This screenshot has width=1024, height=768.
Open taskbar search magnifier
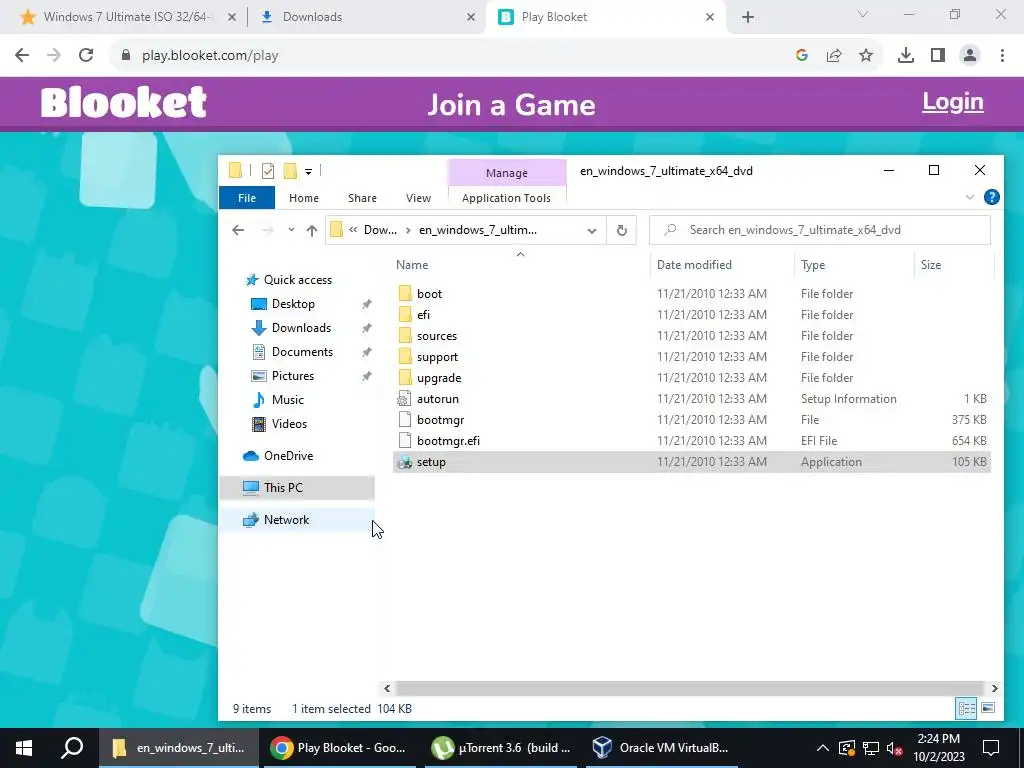tap(72, 748)
